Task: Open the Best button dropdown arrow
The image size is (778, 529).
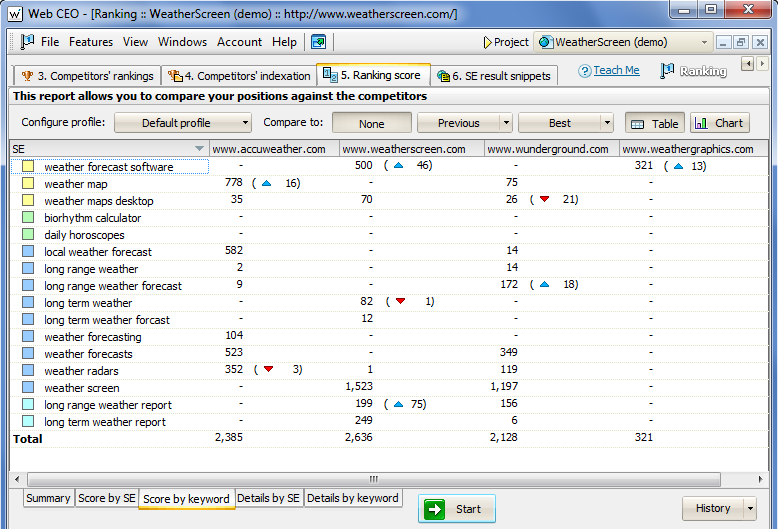Action: point(607,123)
